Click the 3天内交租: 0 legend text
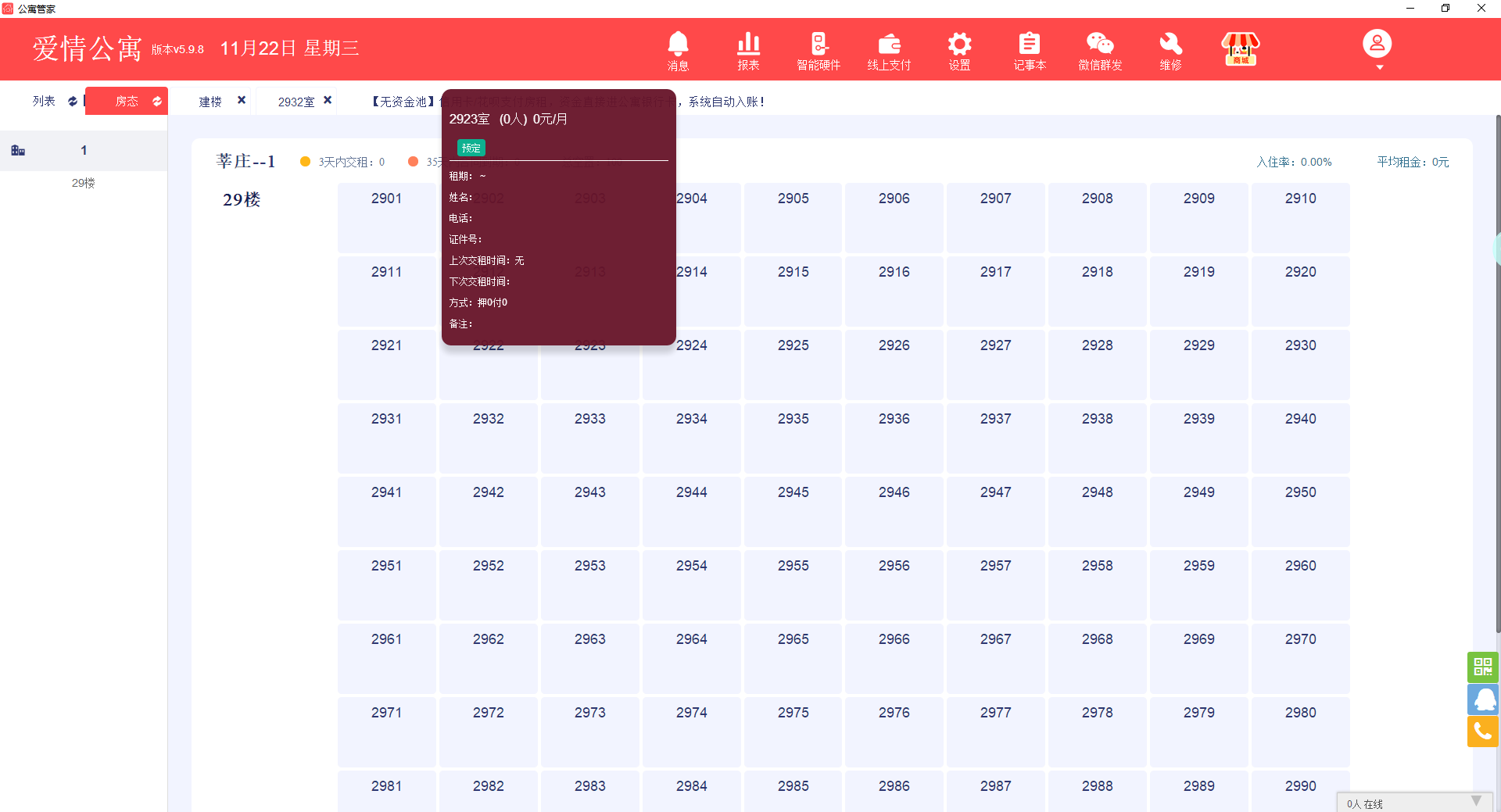Image resolution: width=1501 pixels, height=812 pixels. pos(352,162)
